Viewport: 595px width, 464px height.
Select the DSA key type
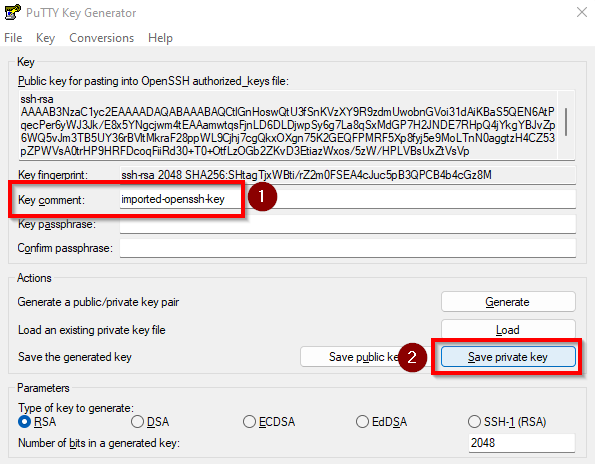point(150,422)
